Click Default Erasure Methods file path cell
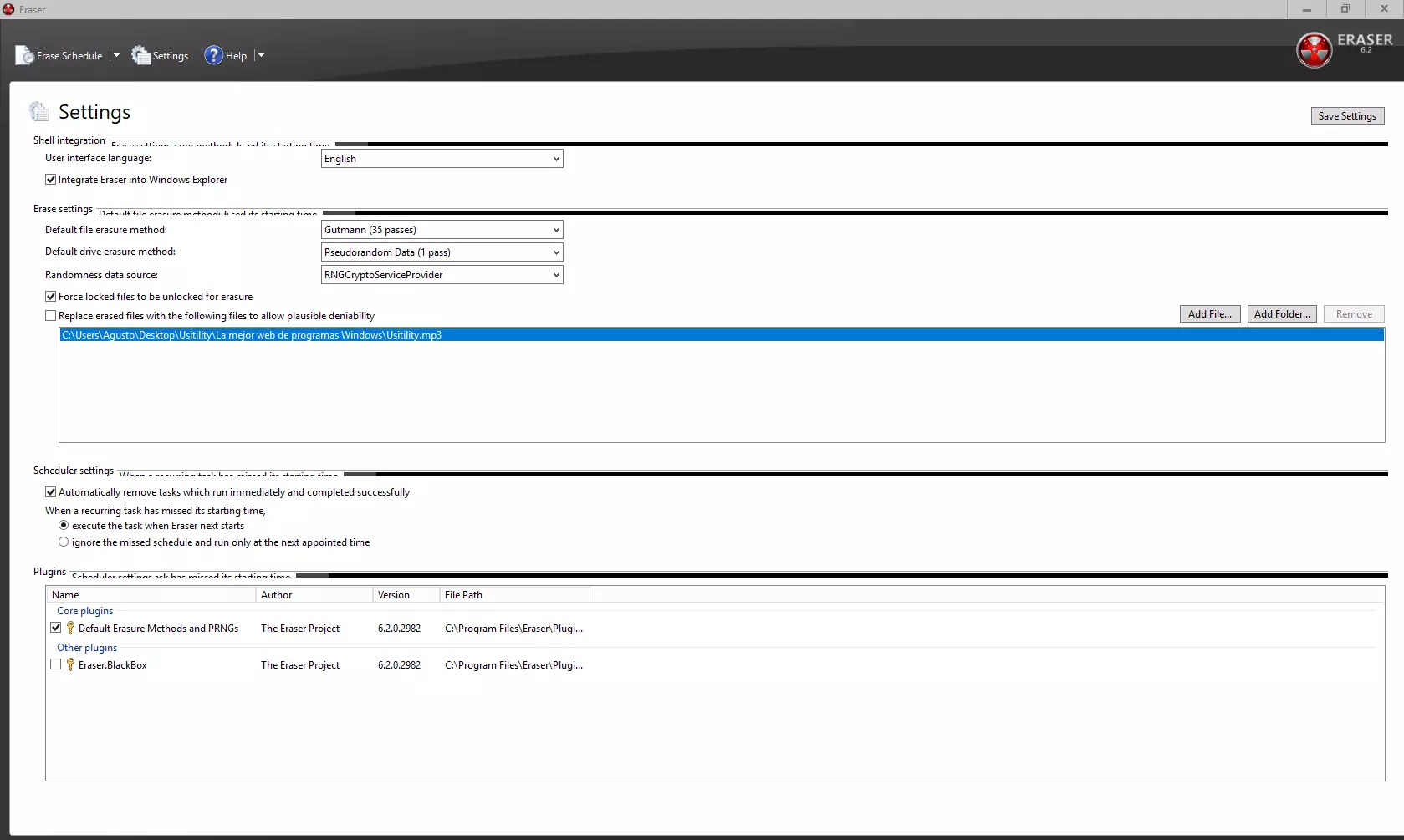 tap(513, 629)
